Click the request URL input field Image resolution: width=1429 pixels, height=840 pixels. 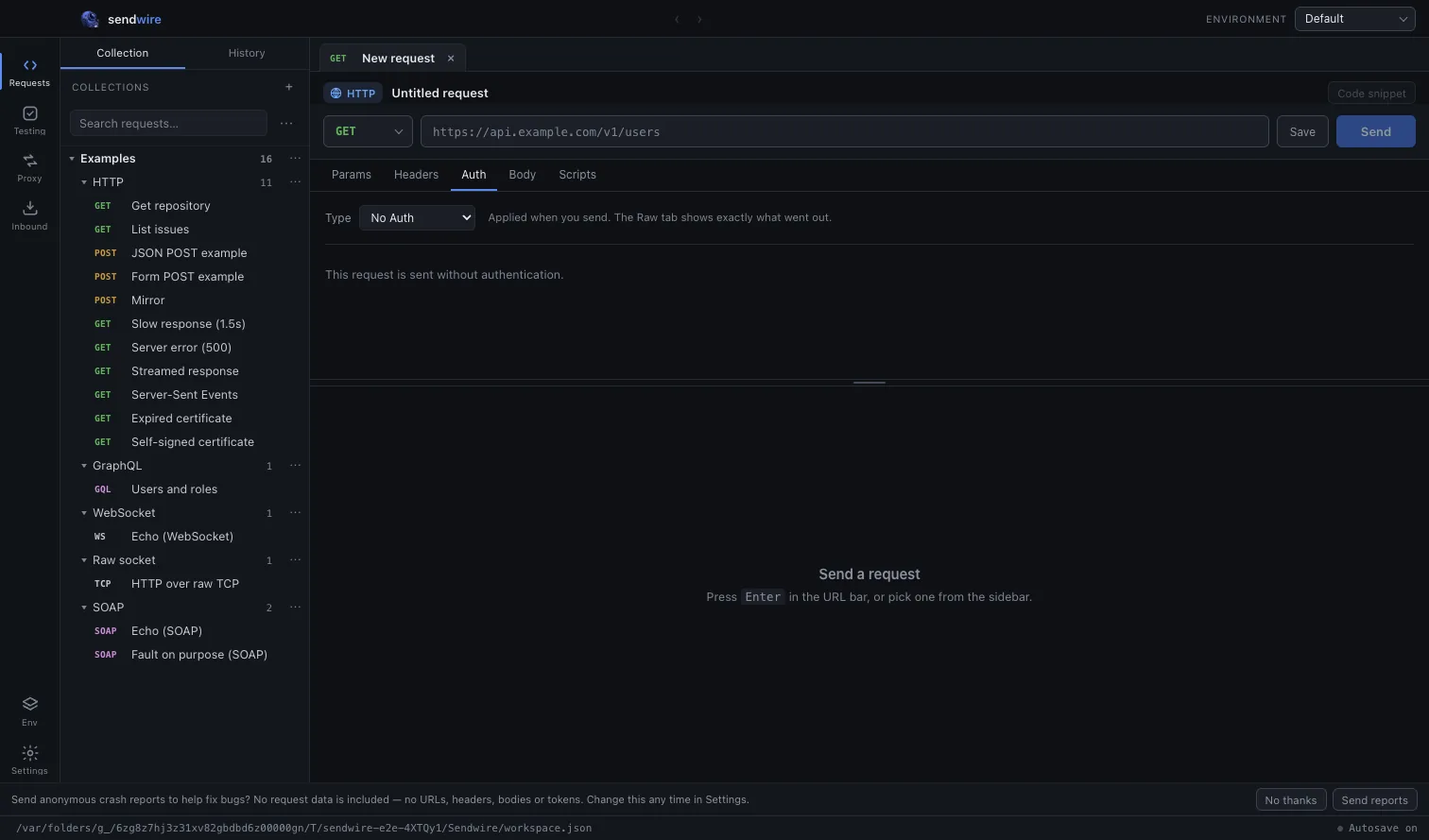(x=844, y=131)
